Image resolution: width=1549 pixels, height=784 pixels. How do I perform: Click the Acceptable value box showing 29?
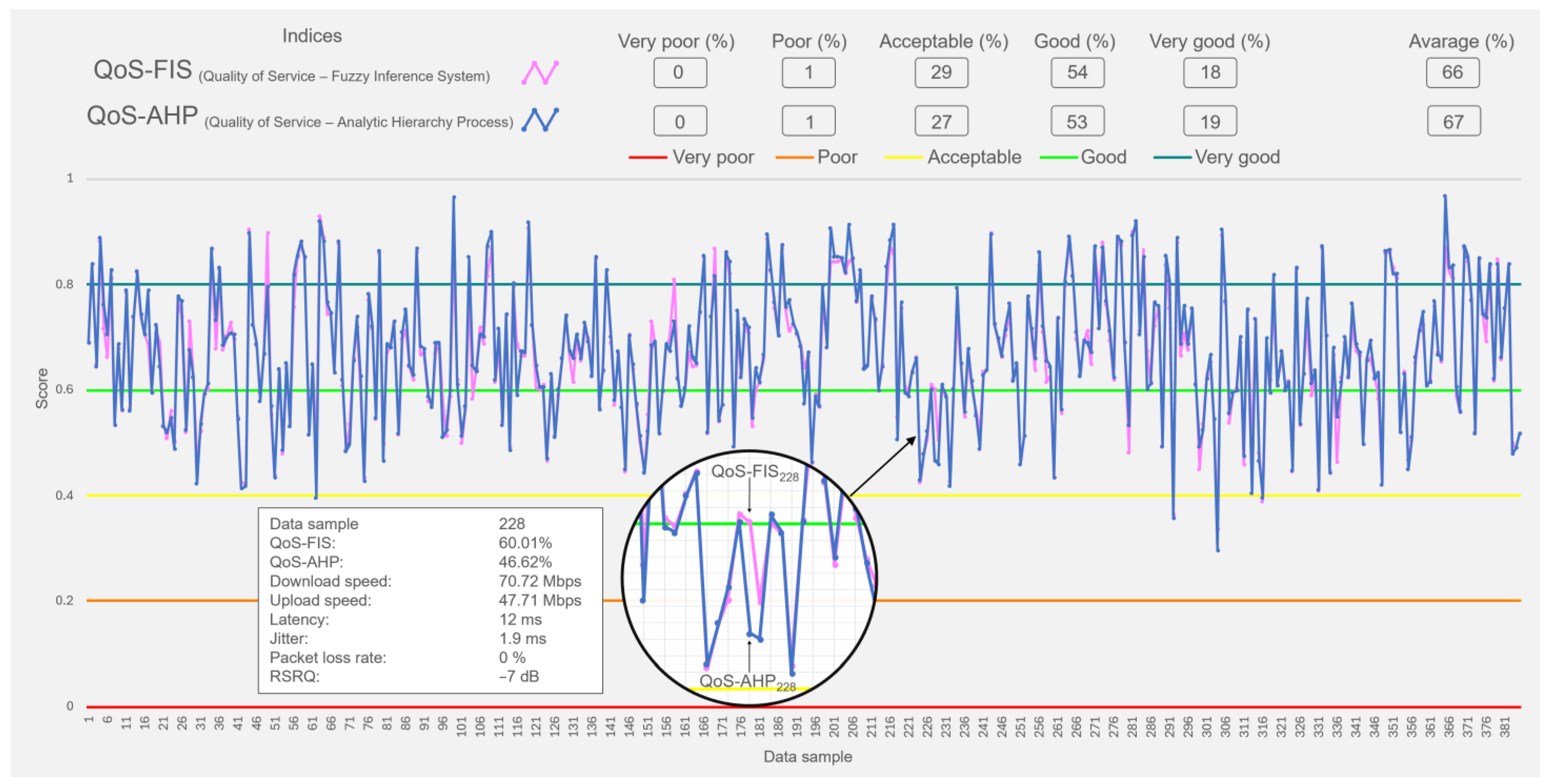[x=941, y=73]
